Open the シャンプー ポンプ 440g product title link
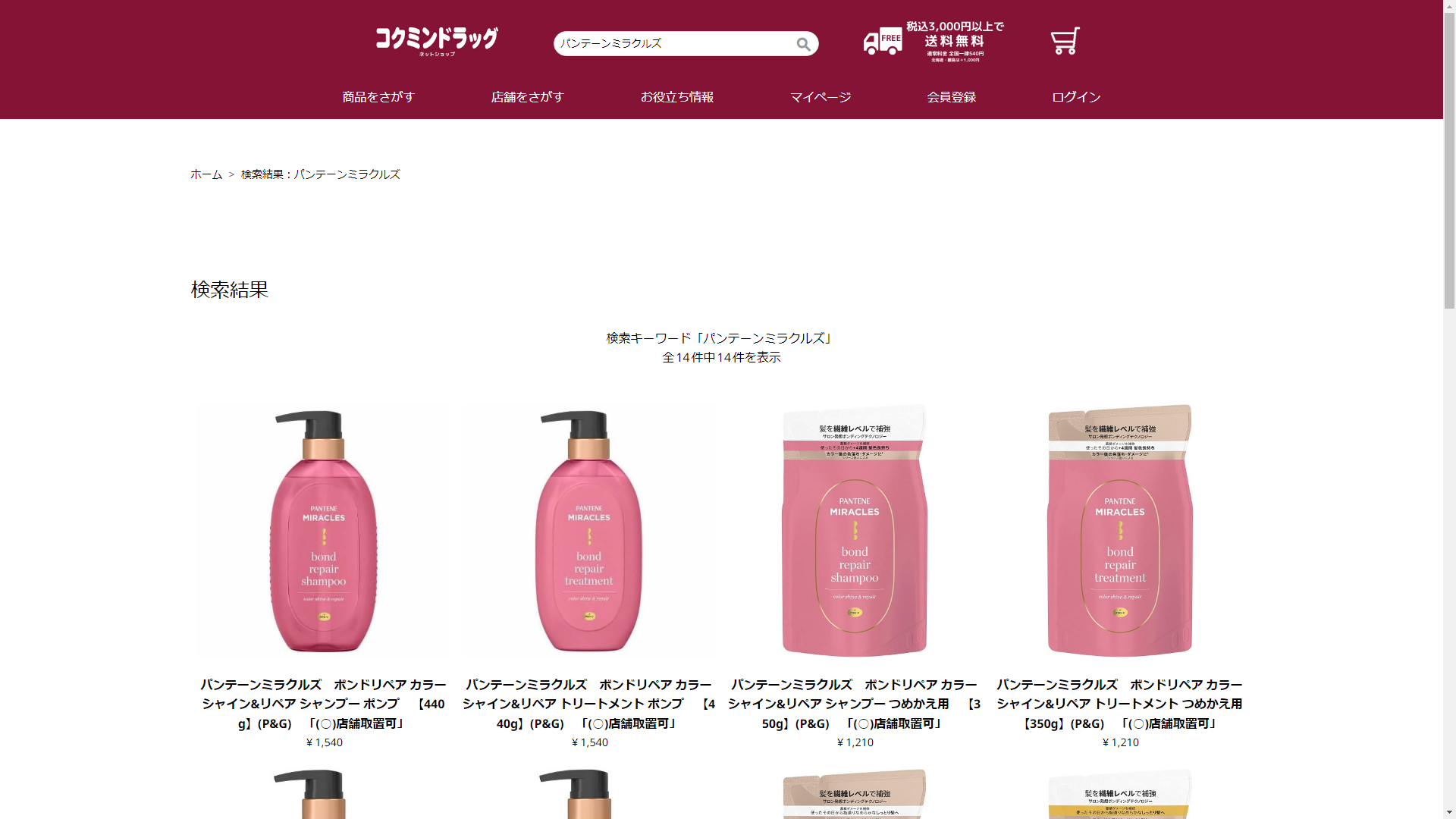 [324, 704]
